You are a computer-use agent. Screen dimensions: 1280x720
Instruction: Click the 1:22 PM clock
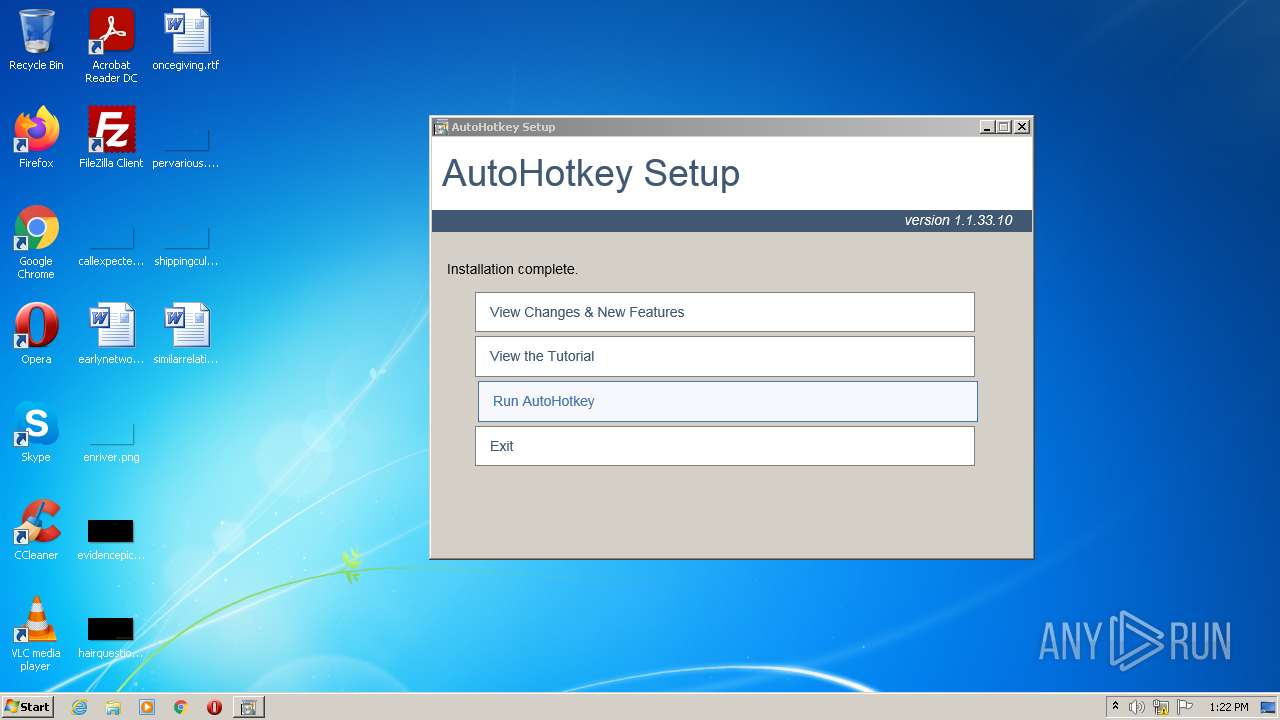pos(1229,707)
